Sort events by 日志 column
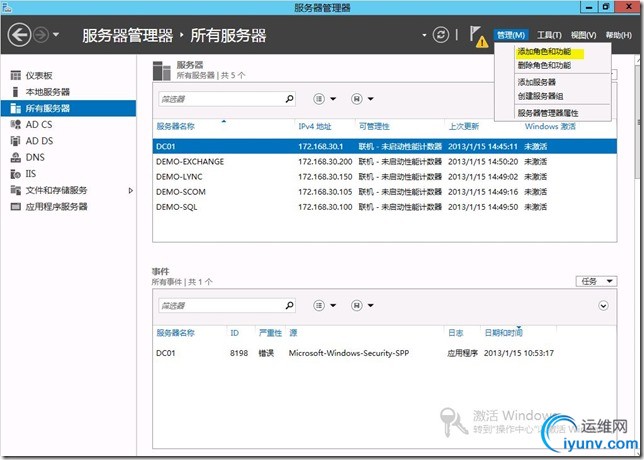Screen dimensions: 644x460 pos(455,333)
